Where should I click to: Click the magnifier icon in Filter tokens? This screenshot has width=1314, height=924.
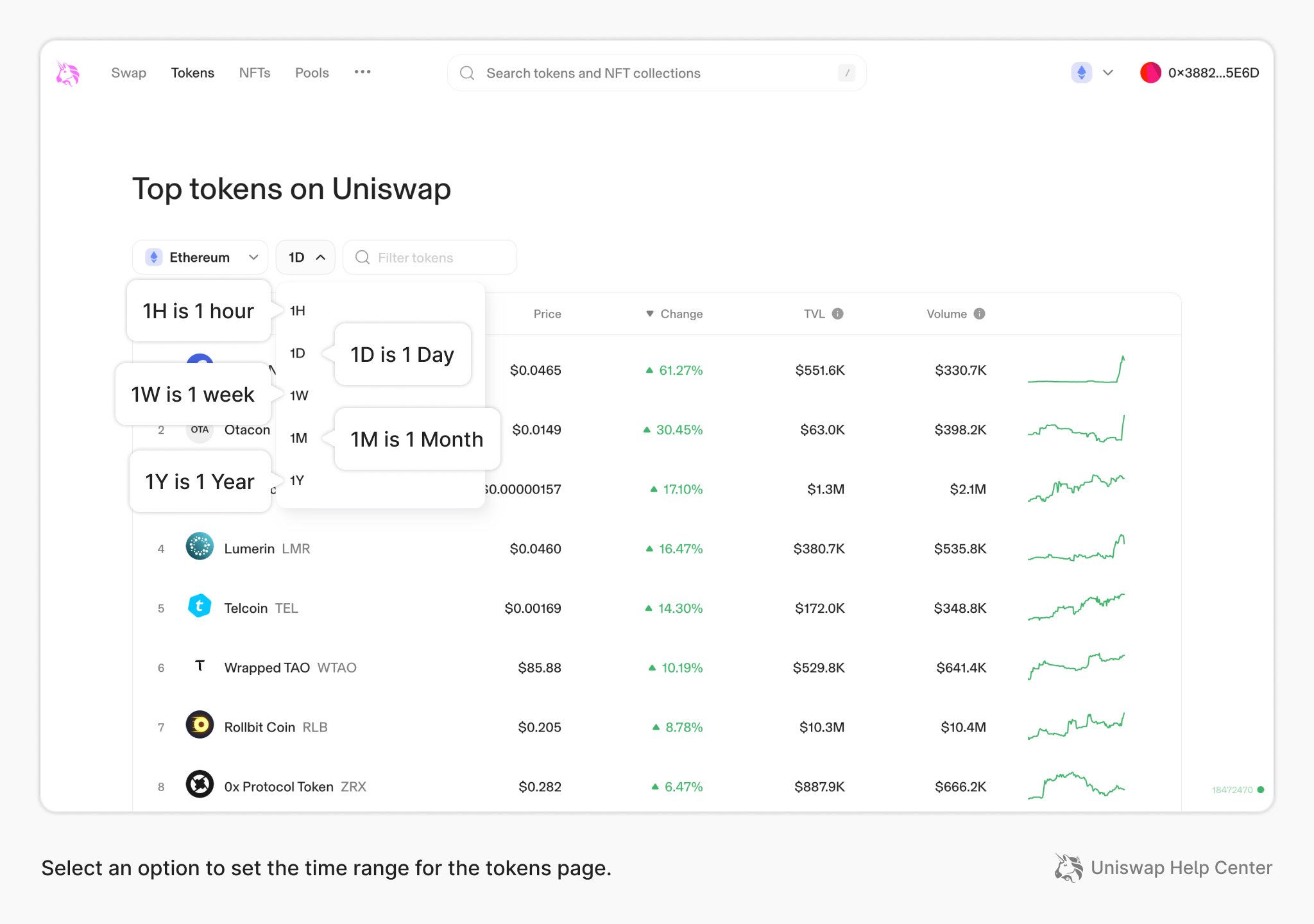coord(363,257)
